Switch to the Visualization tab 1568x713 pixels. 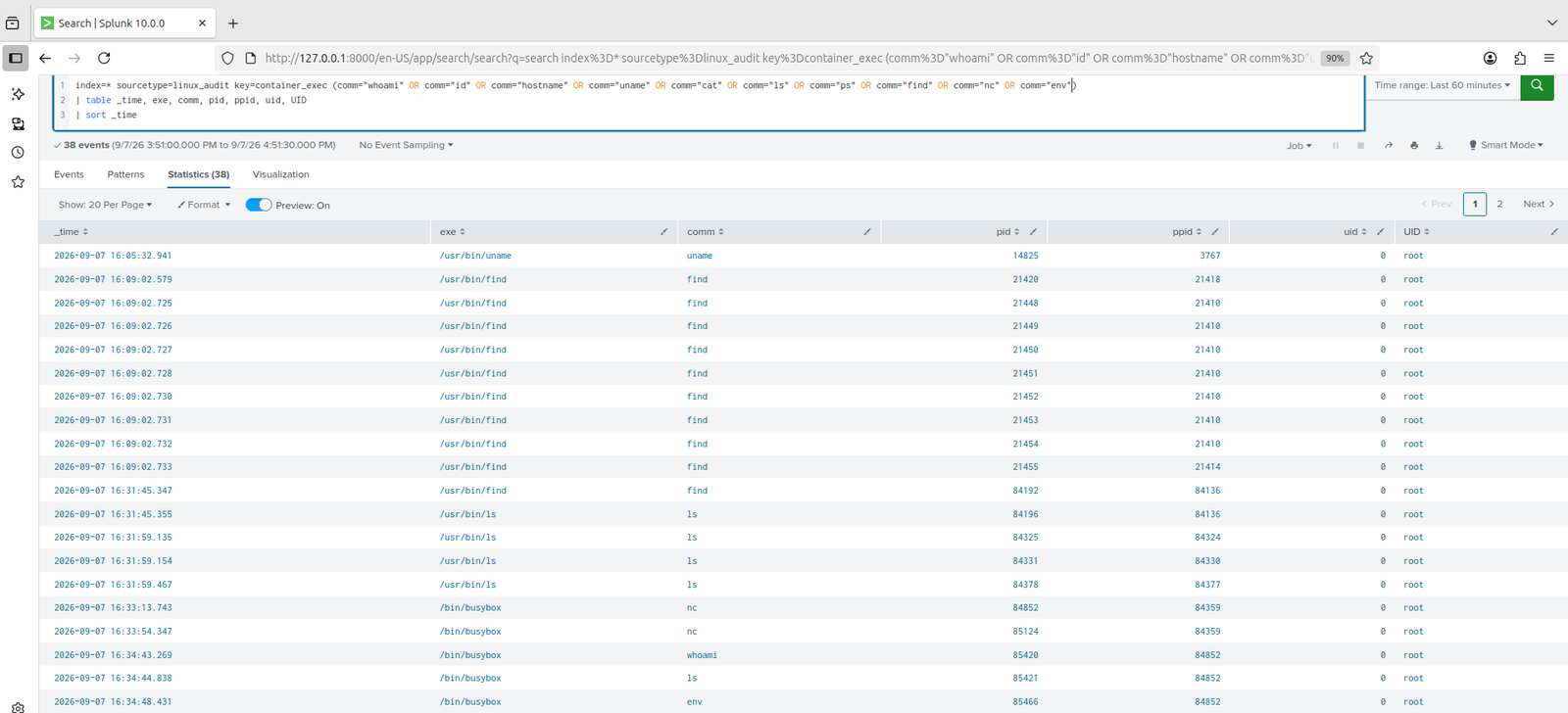(280, 174)
